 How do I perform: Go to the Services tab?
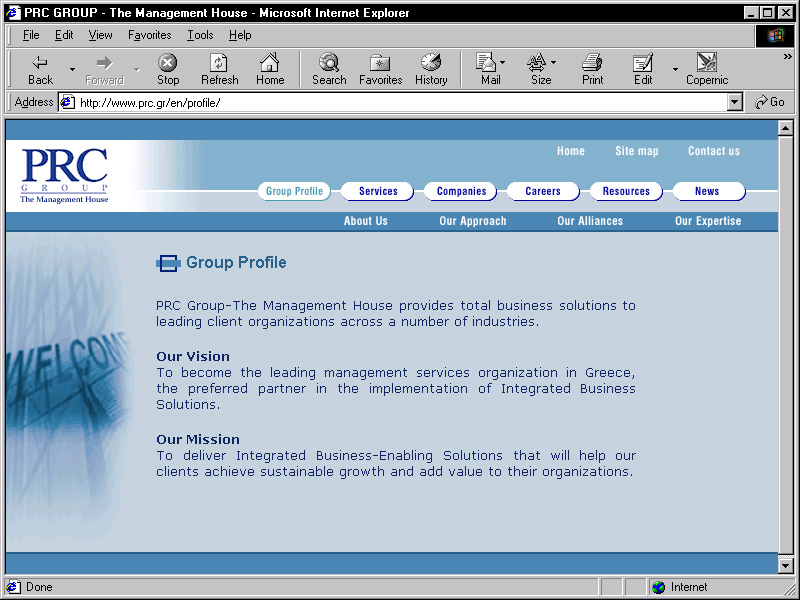pyautogui.click(x=378, y=191)
